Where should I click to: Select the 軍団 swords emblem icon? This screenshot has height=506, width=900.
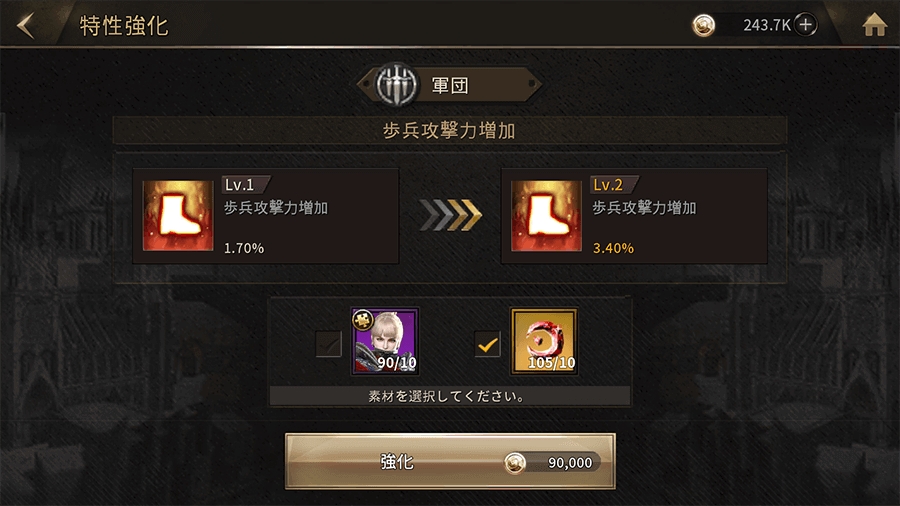coord(396,85)
